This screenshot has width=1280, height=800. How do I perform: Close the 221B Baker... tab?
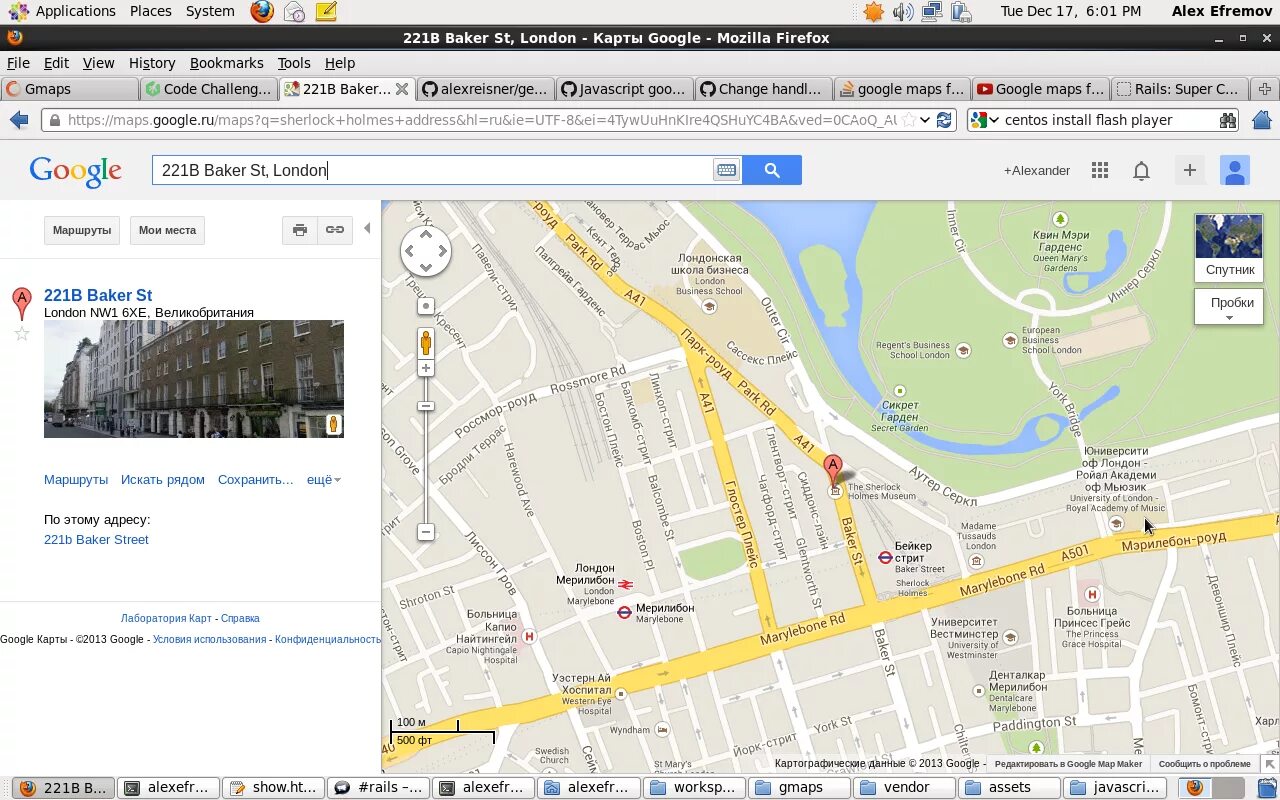(402, 89)
